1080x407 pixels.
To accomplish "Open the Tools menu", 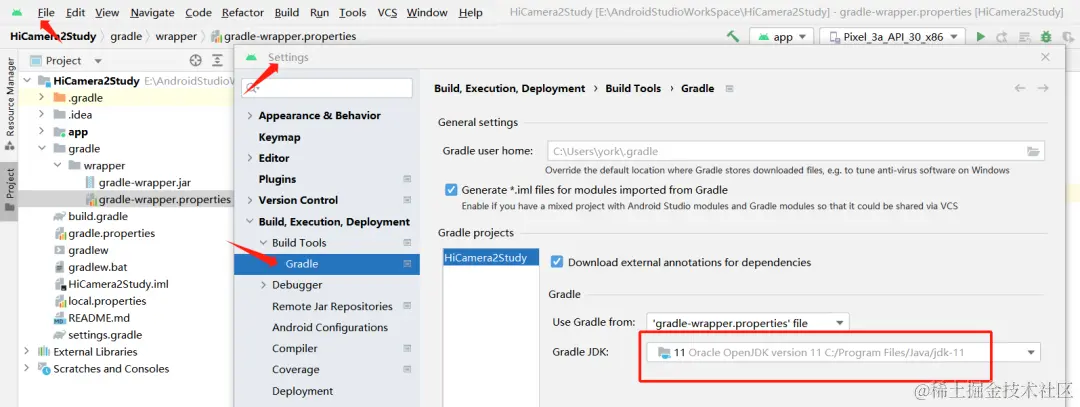I will point(353,12).
